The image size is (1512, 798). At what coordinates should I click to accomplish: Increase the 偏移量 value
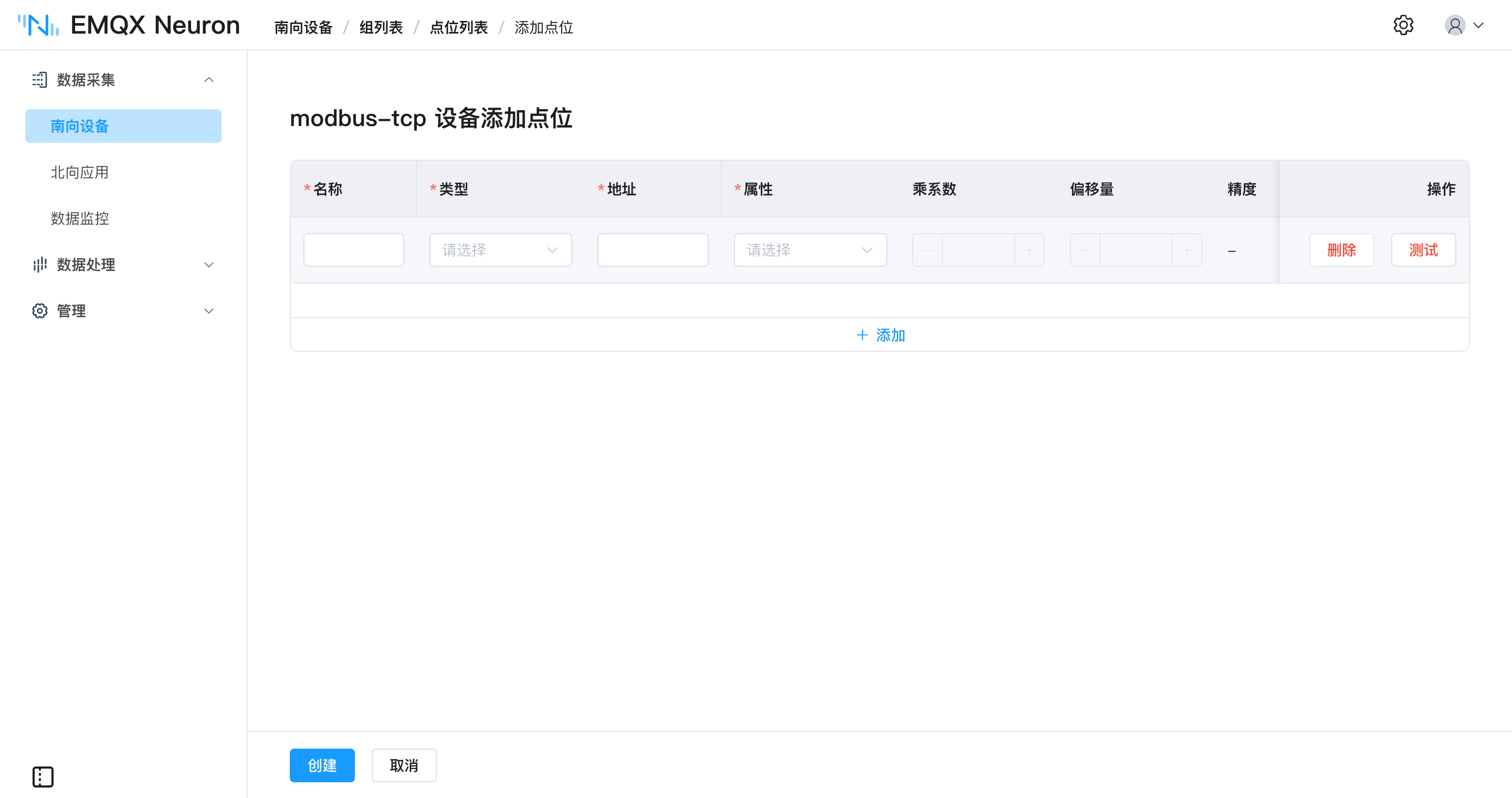(x=1187, y=250)
